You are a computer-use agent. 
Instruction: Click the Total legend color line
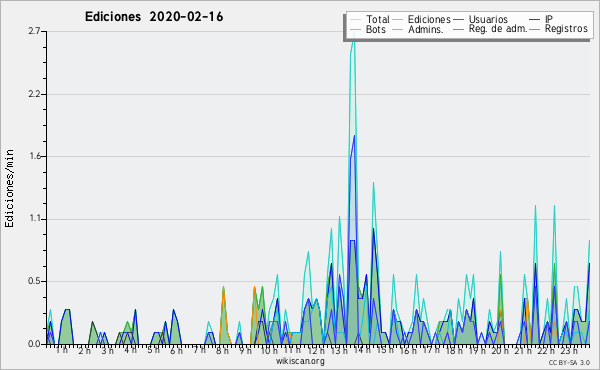[x=355, y=20]
